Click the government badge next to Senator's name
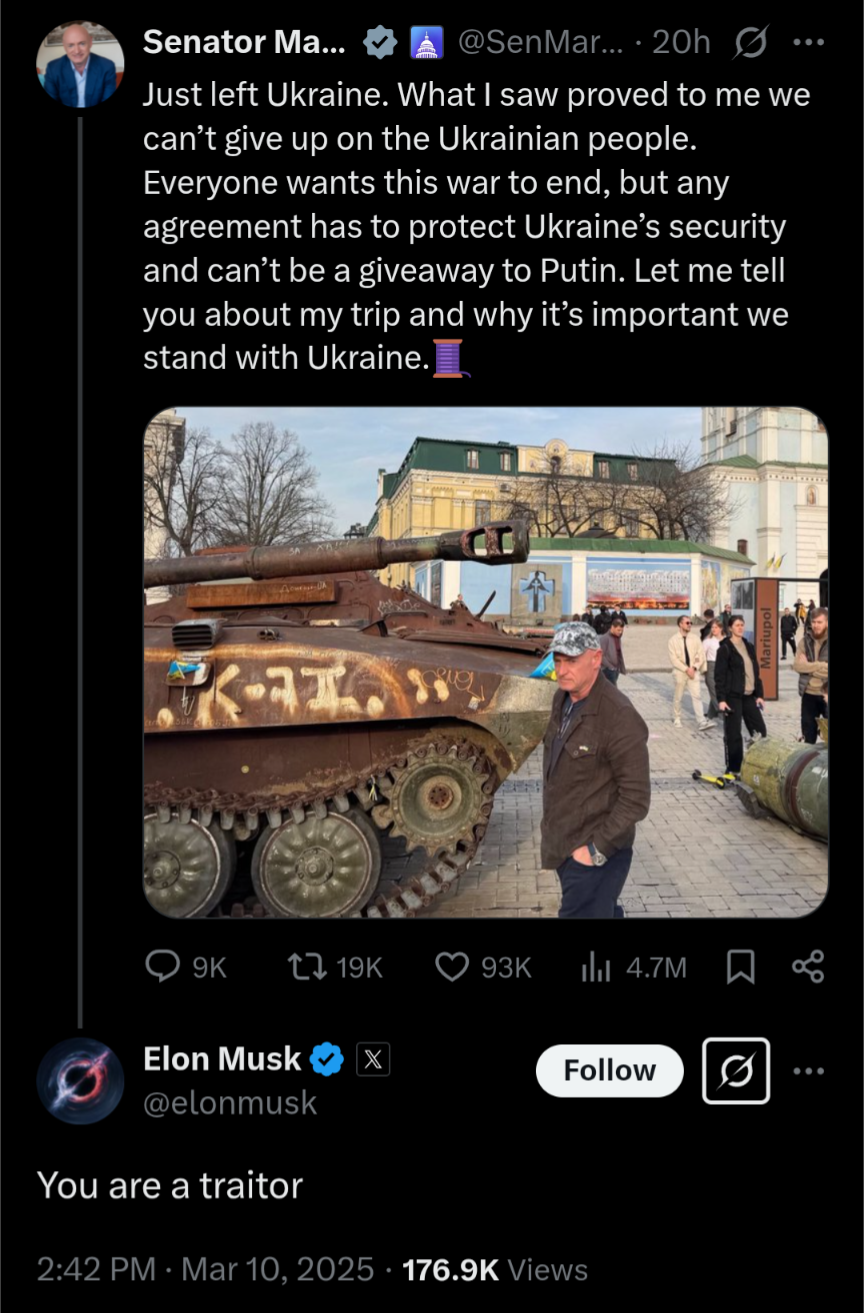 click(x=427, y=43)
